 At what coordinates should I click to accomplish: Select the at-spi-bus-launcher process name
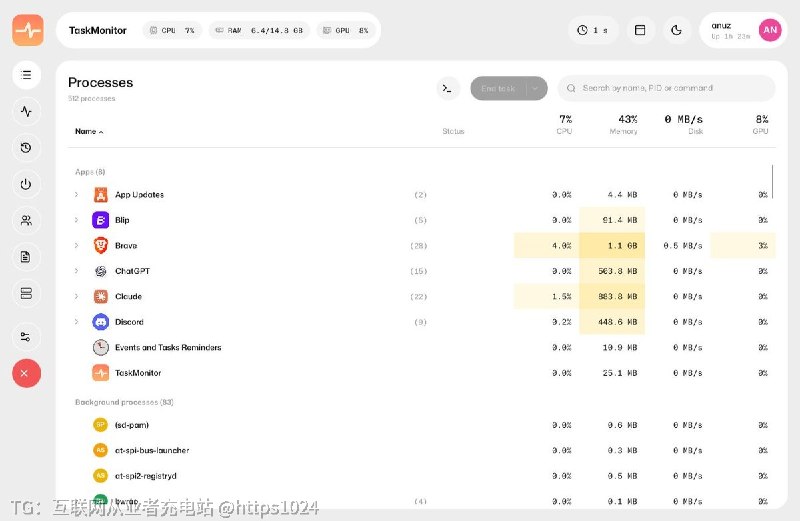point(152,450)
